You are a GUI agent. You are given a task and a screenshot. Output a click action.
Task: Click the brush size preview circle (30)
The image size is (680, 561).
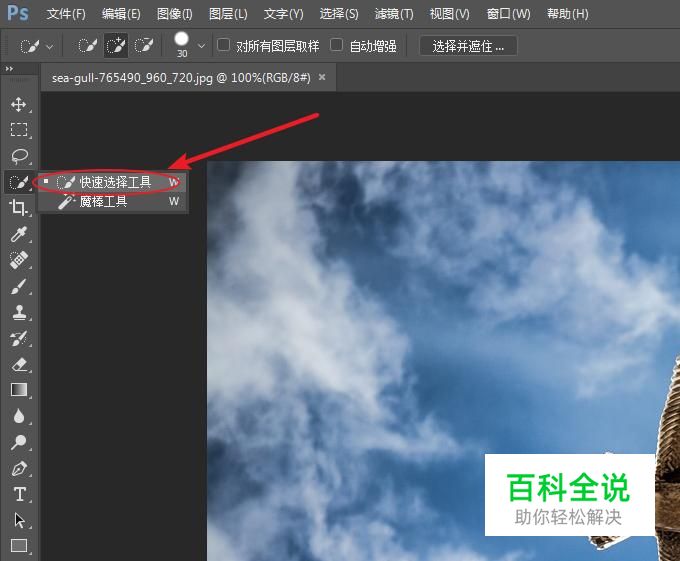click(x=181, y=39)
